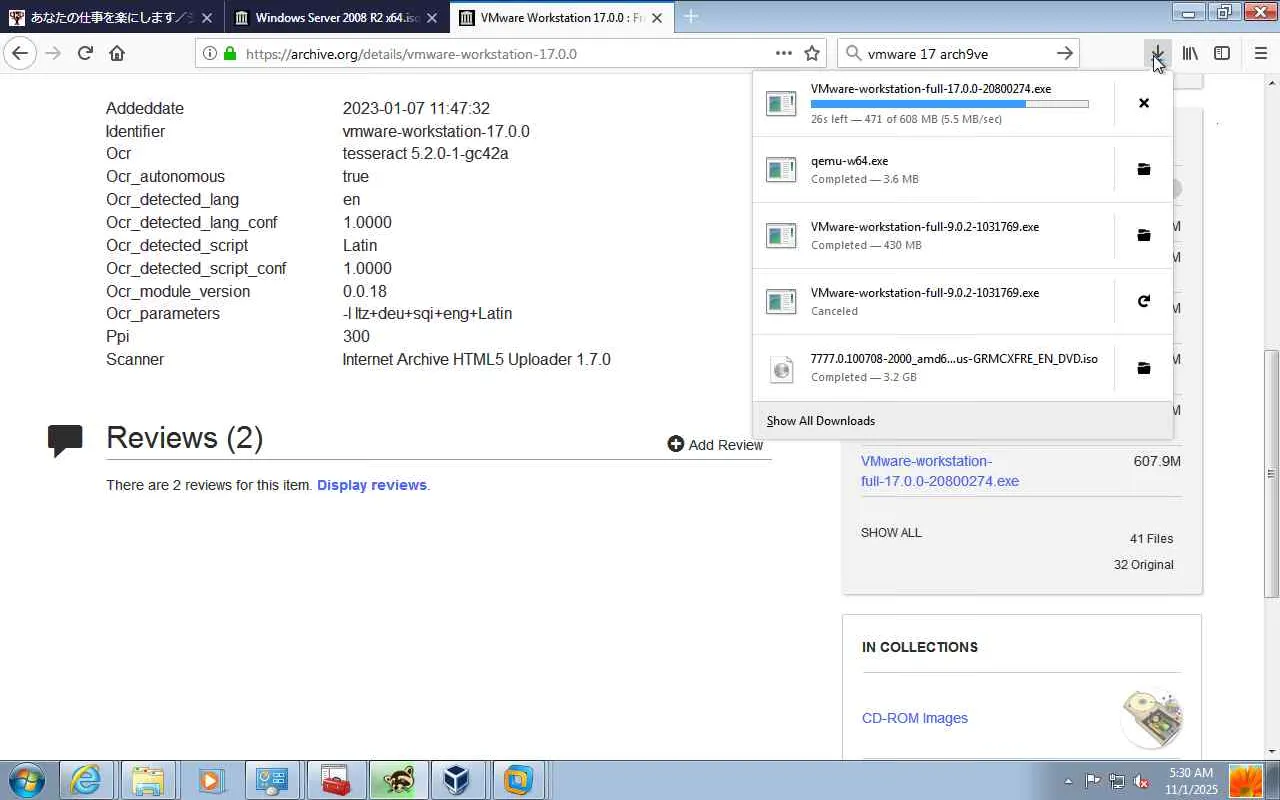Open the CD-ROM Images collection link

click(x=915, y=718)
